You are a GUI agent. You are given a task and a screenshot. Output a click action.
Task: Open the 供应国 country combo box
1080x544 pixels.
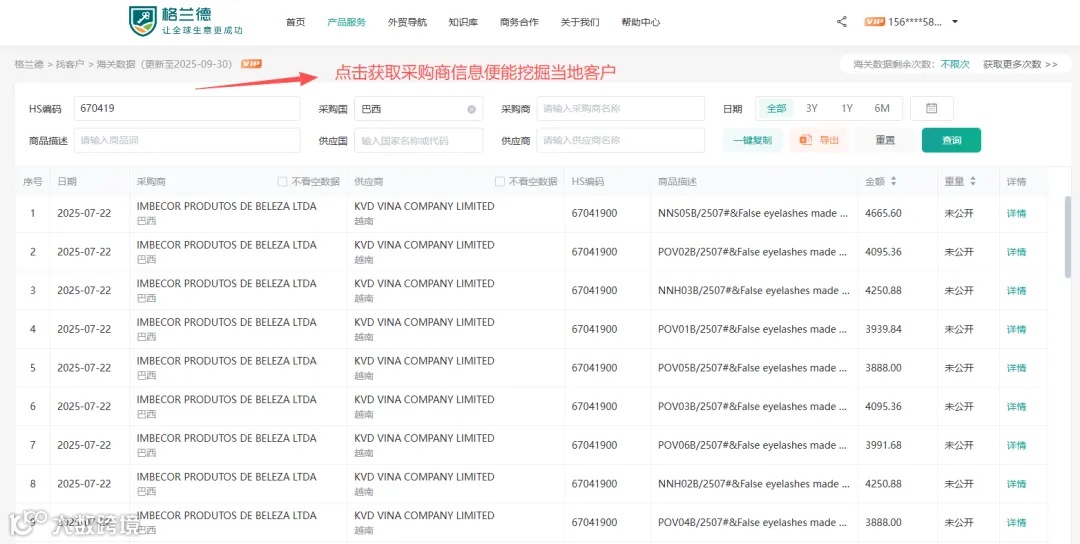pyautogui.click(x=418, y=140)
